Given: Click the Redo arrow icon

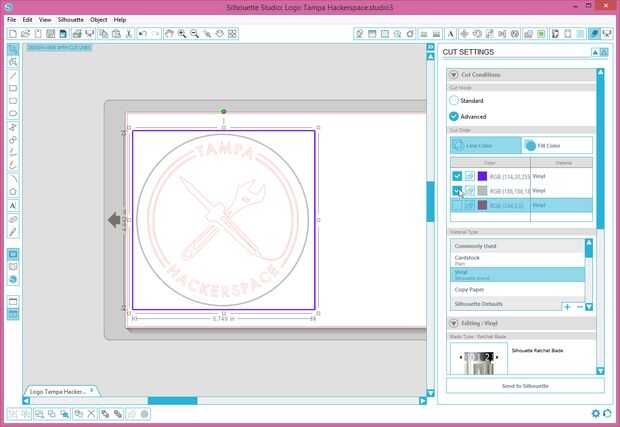Looking at the screenshot, I should click(155, 34).
